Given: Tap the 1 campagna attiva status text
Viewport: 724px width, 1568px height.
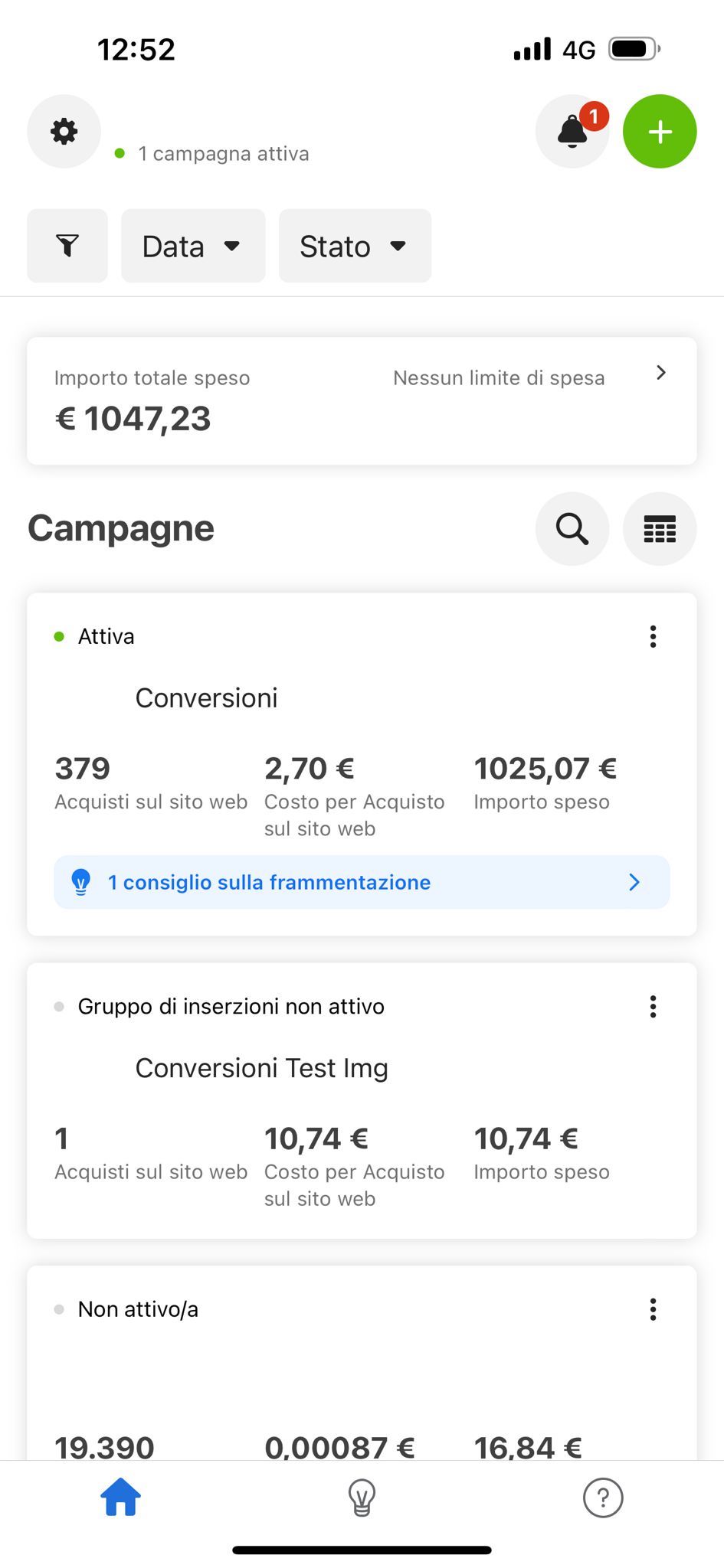Looking at the screenshot, I should coord(223,154).
